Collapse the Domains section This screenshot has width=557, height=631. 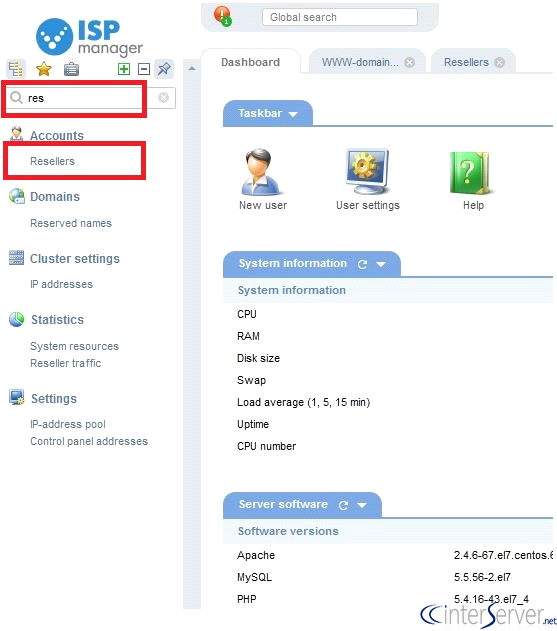click(x=55, y=196)
